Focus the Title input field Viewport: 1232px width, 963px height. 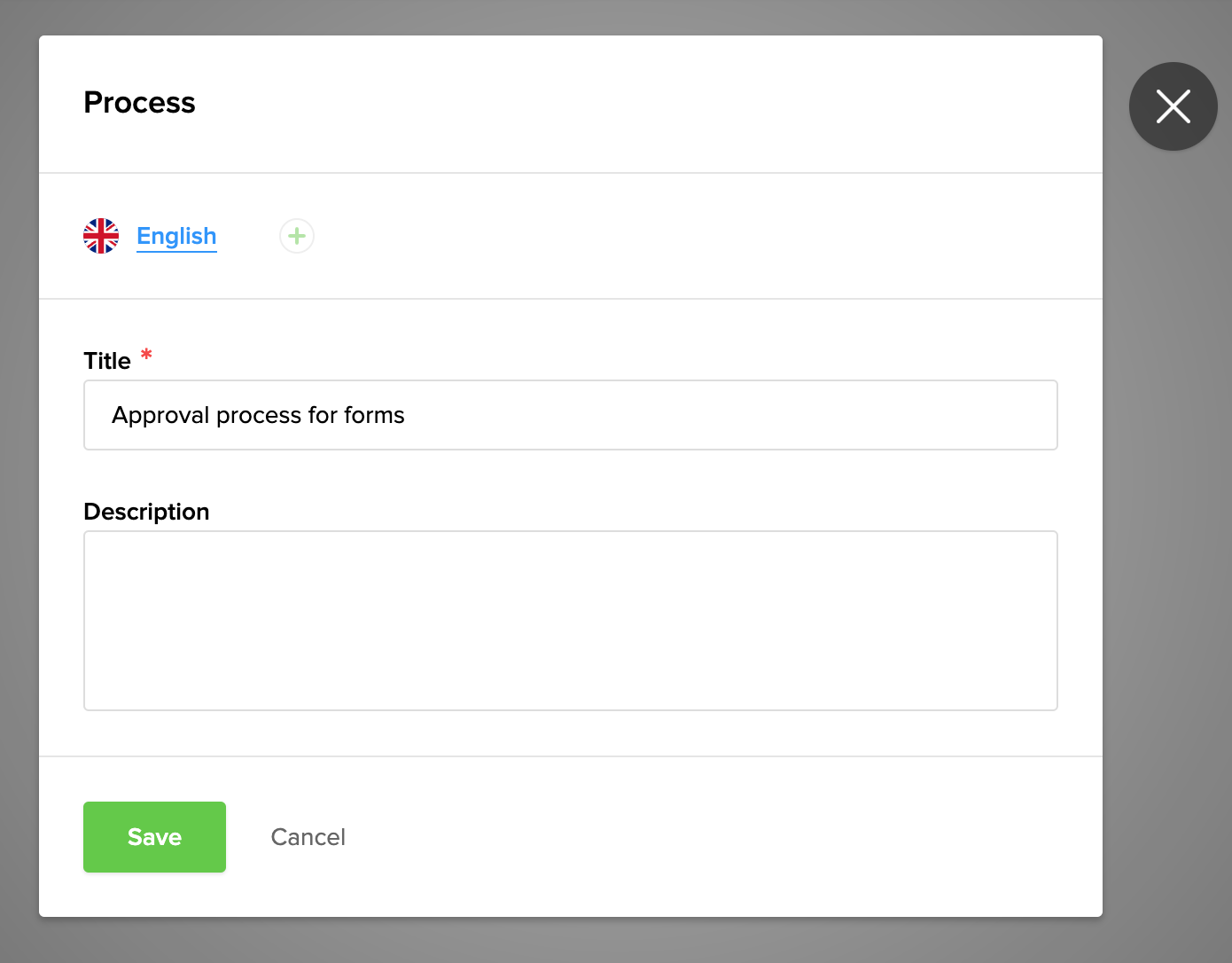click(x=709, y=415)
